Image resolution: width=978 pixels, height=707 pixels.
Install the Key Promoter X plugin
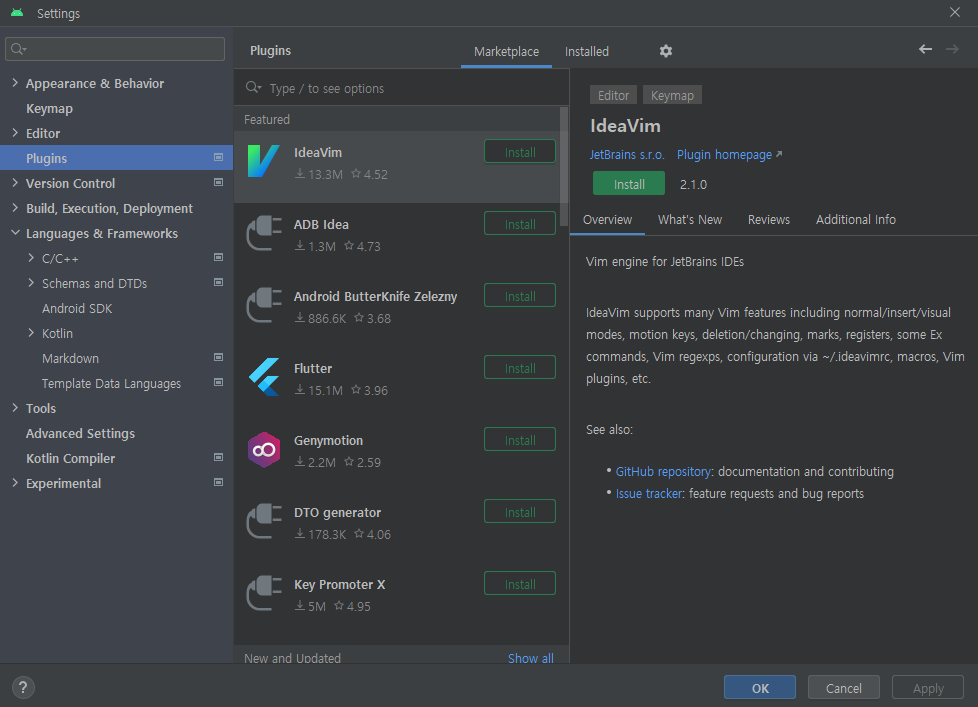[x=520, y=584]
